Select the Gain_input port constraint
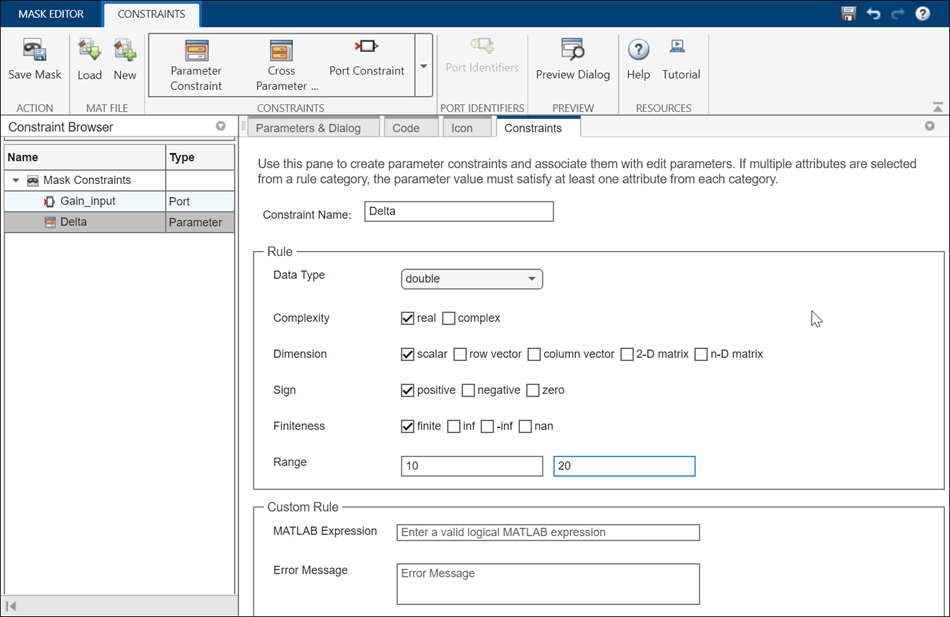This screenshot has width=950, height=617. click(x=85, y=201)
